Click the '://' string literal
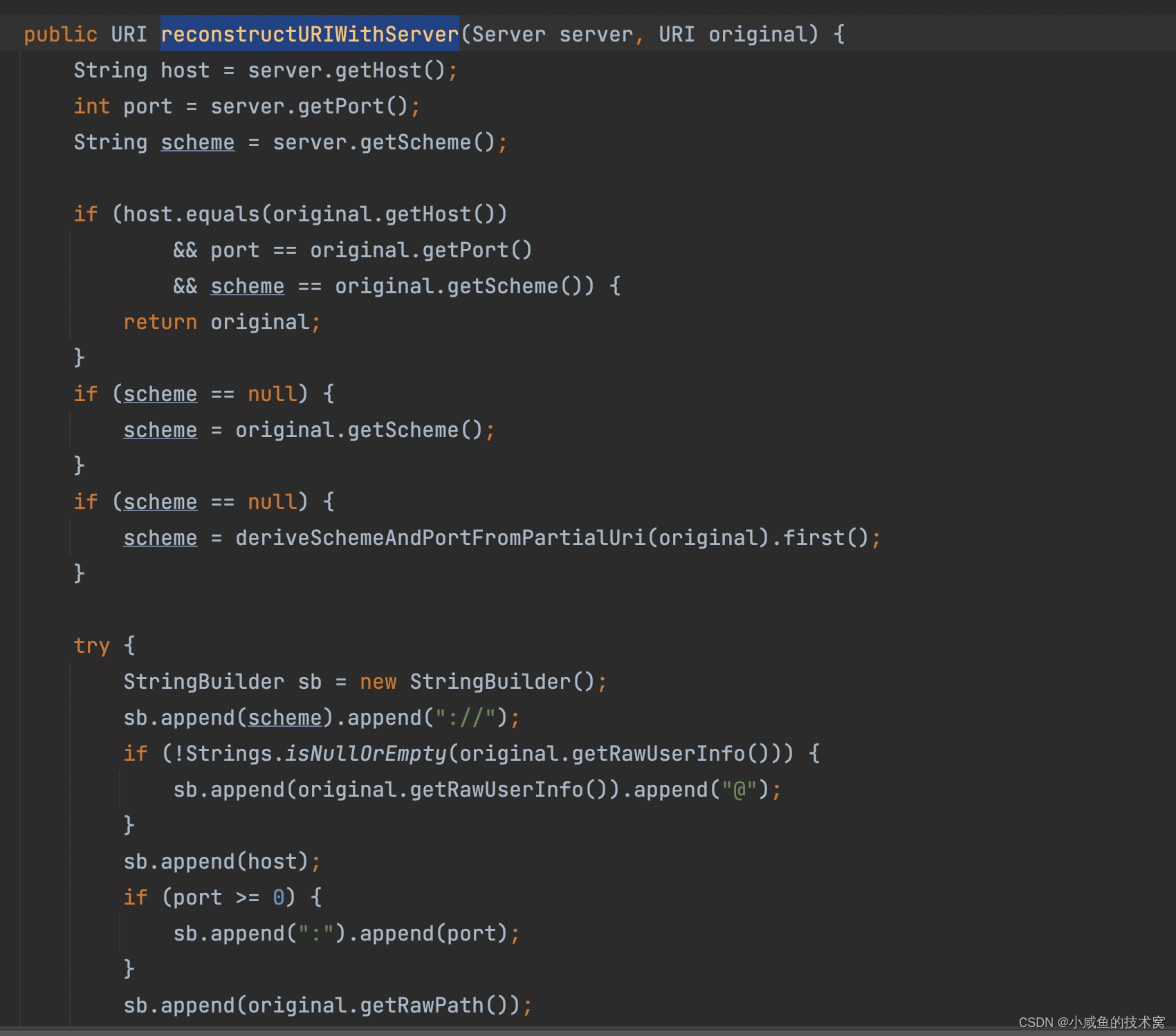The image size is (1176, 1036). pyautogui.click(x=466, y=717)
